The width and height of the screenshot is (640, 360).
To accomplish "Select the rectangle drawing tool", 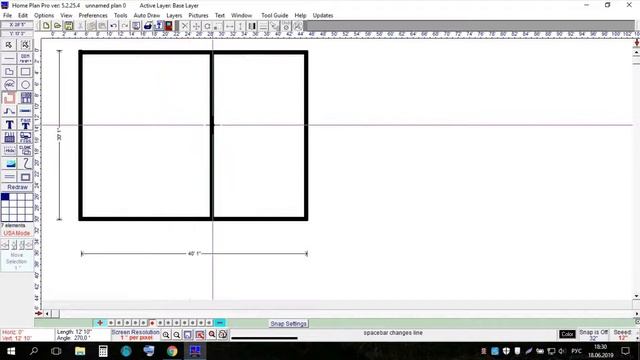I will tap(25, 72).
